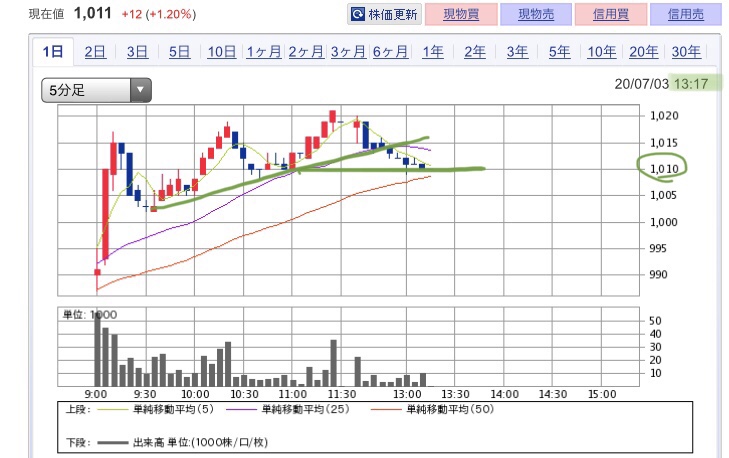Click the 信用売 button
729x458 pixels.
685,14
